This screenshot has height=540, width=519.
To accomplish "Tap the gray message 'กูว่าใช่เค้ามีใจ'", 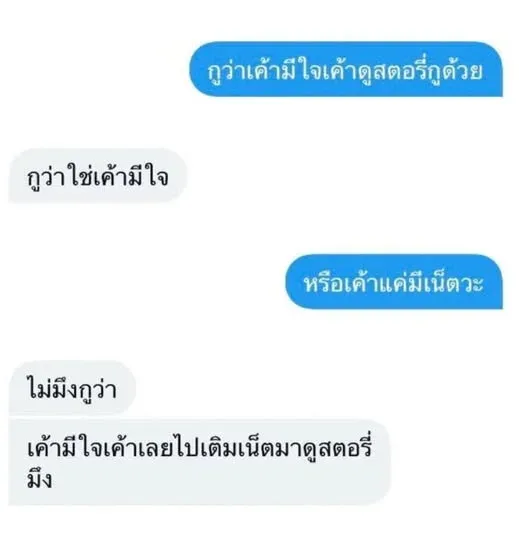I will [97, 176].
